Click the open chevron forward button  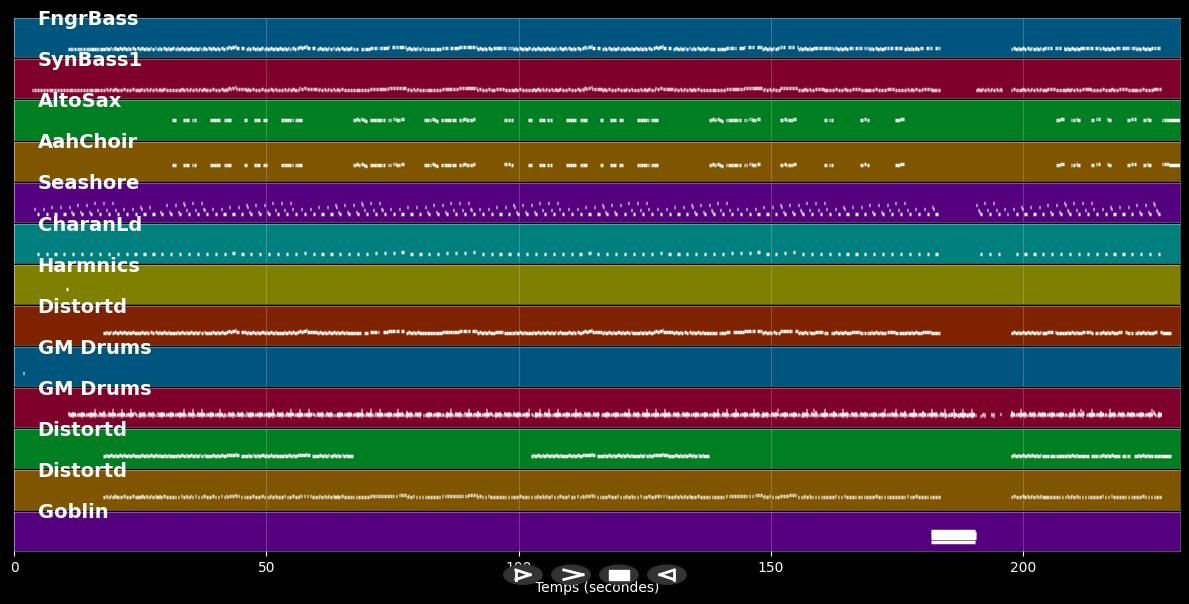[570, 575]
